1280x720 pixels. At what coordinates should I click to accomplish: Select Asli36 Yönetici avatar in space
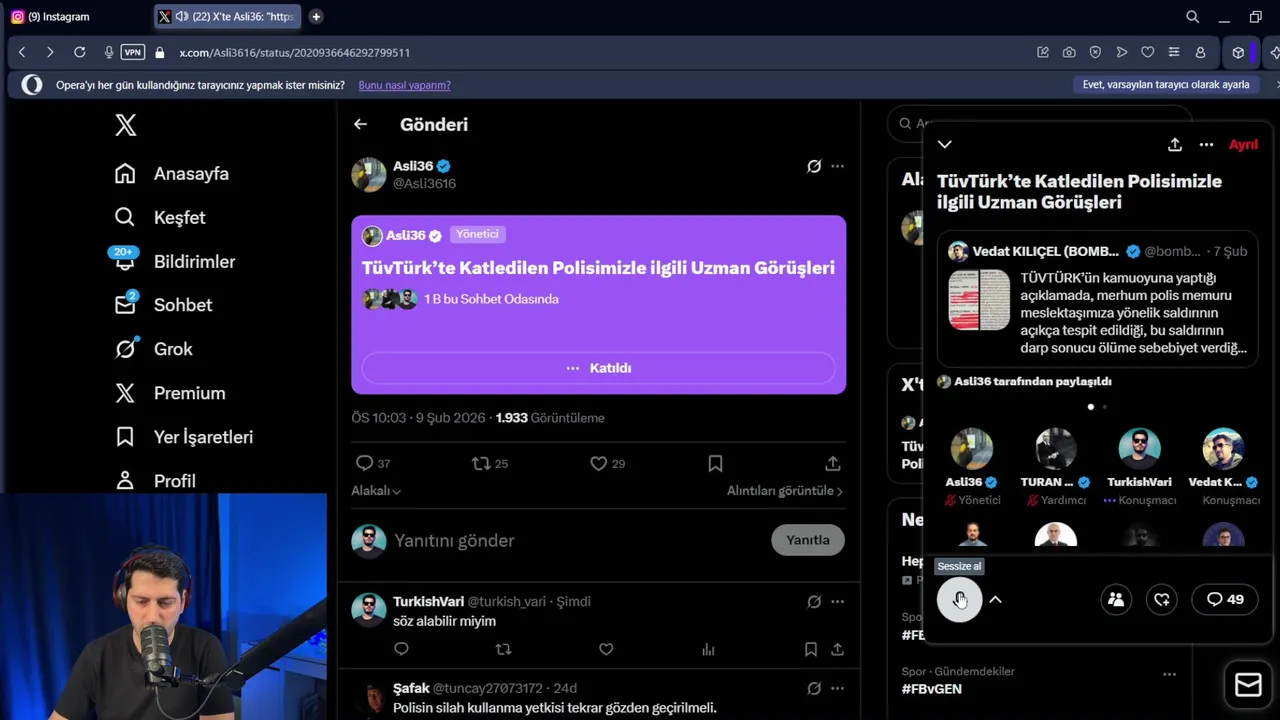click(972, 449)
